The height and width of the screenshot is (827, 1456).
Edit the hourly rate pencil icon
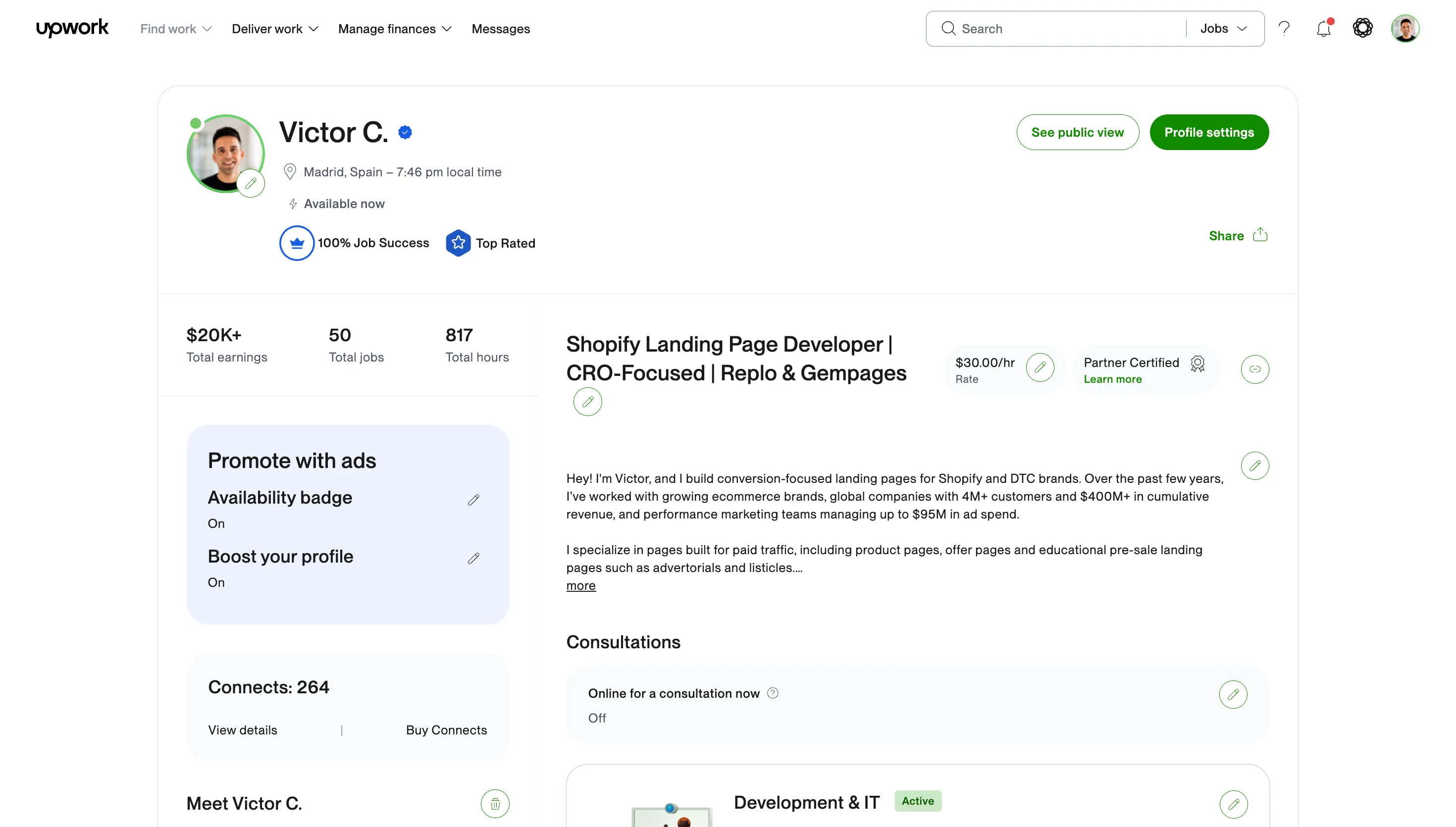pyautogui.click(x=1040, y=367)
